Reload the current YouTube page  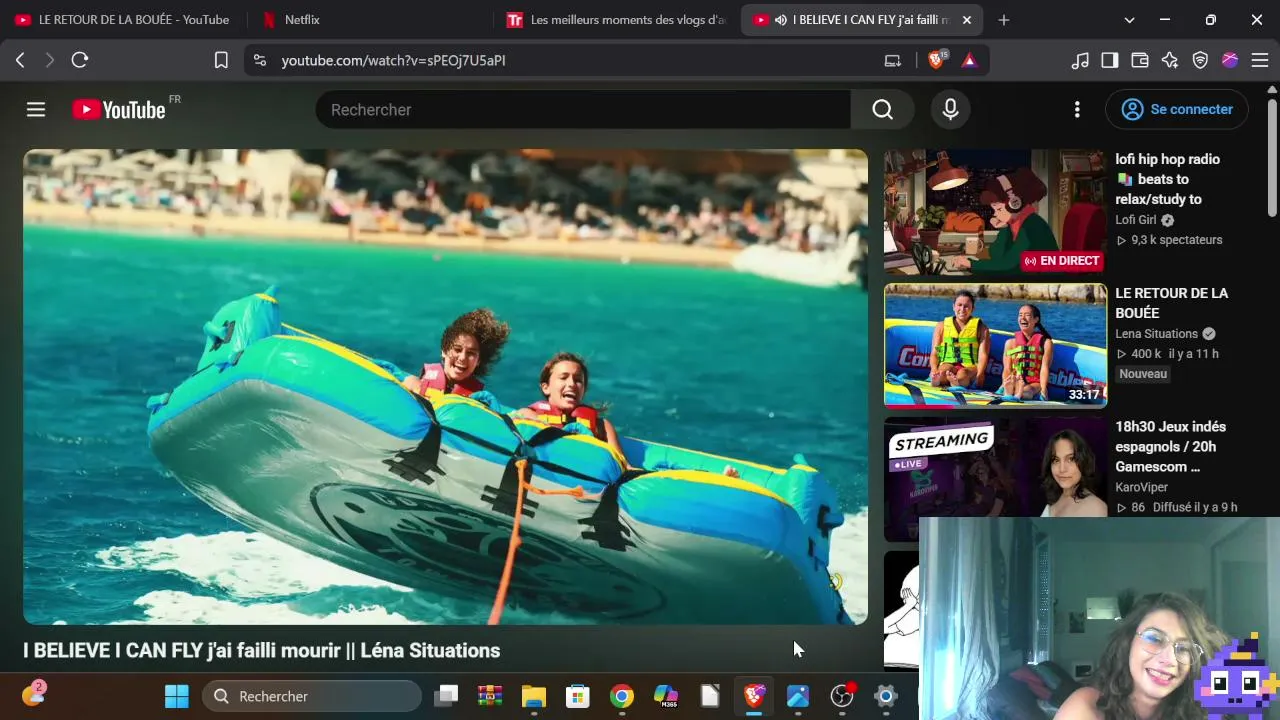80,60
